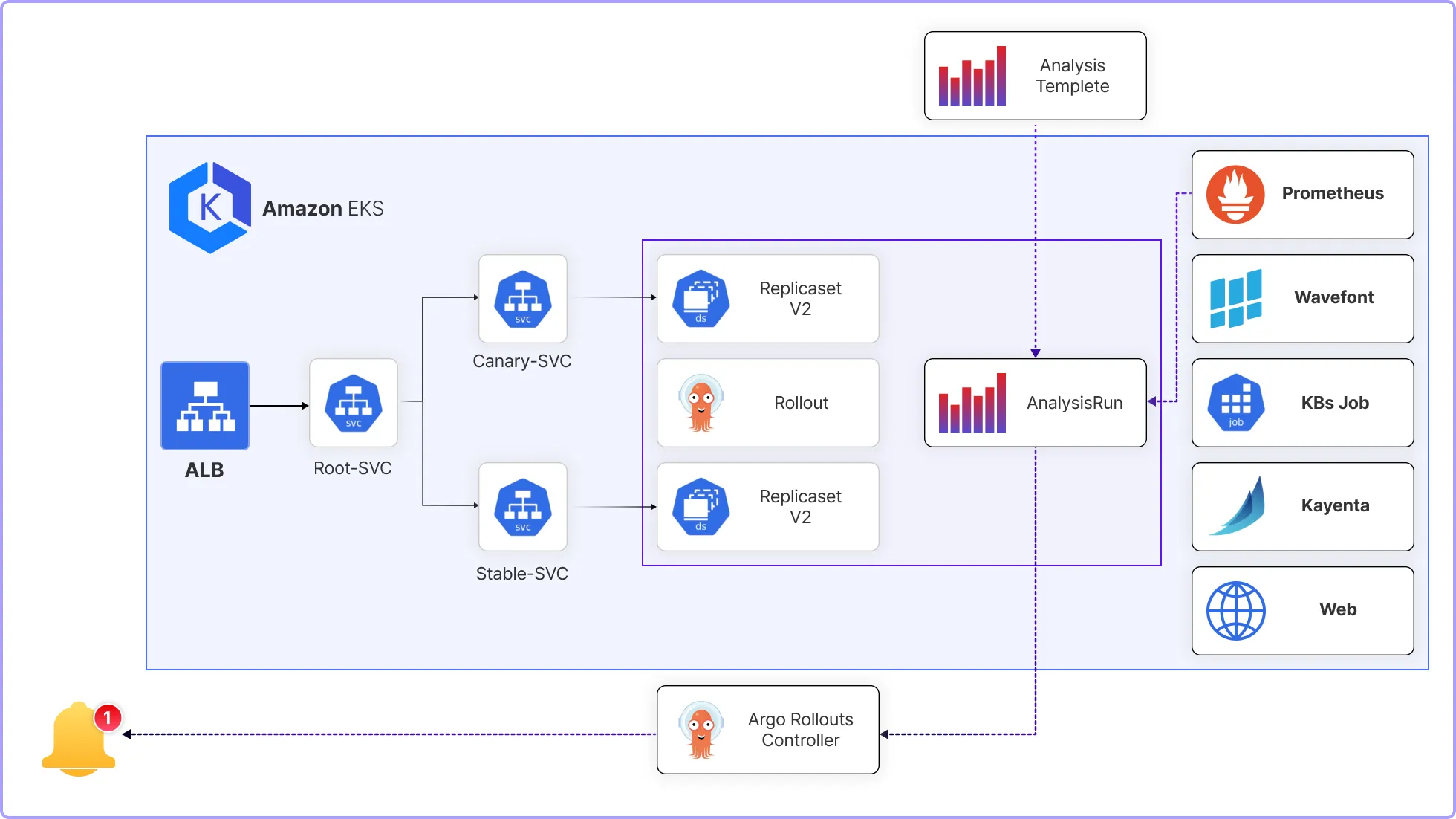Screen dimensions: 1456x819
Task: Select the Argo octopus icon beside Rollout
Action: pos(701,404)
